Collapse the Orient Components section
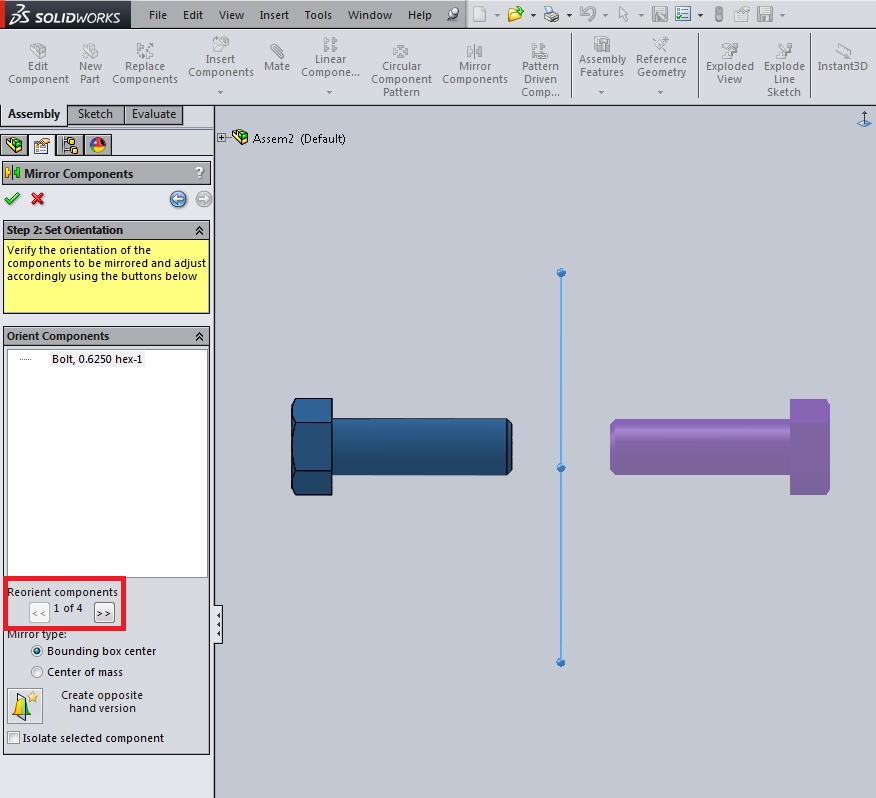 point(199,336)
